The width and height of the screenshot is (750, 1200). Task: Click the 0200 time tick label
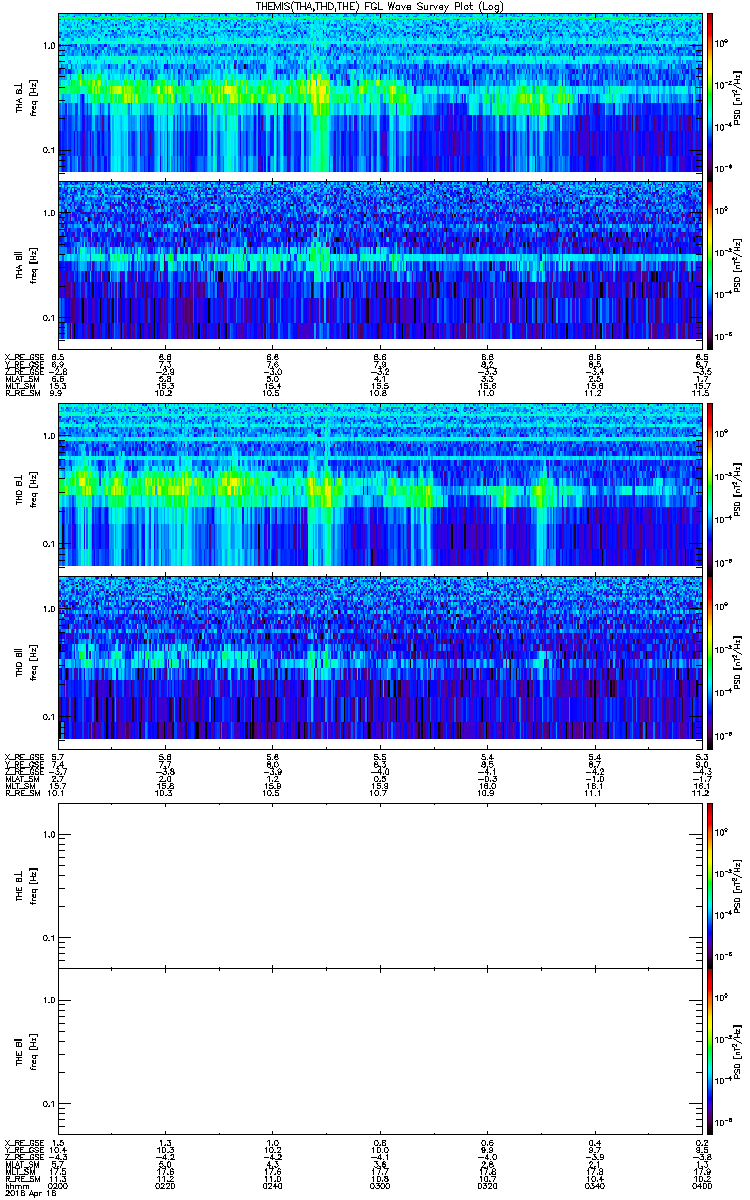(x=58, y=1184)
